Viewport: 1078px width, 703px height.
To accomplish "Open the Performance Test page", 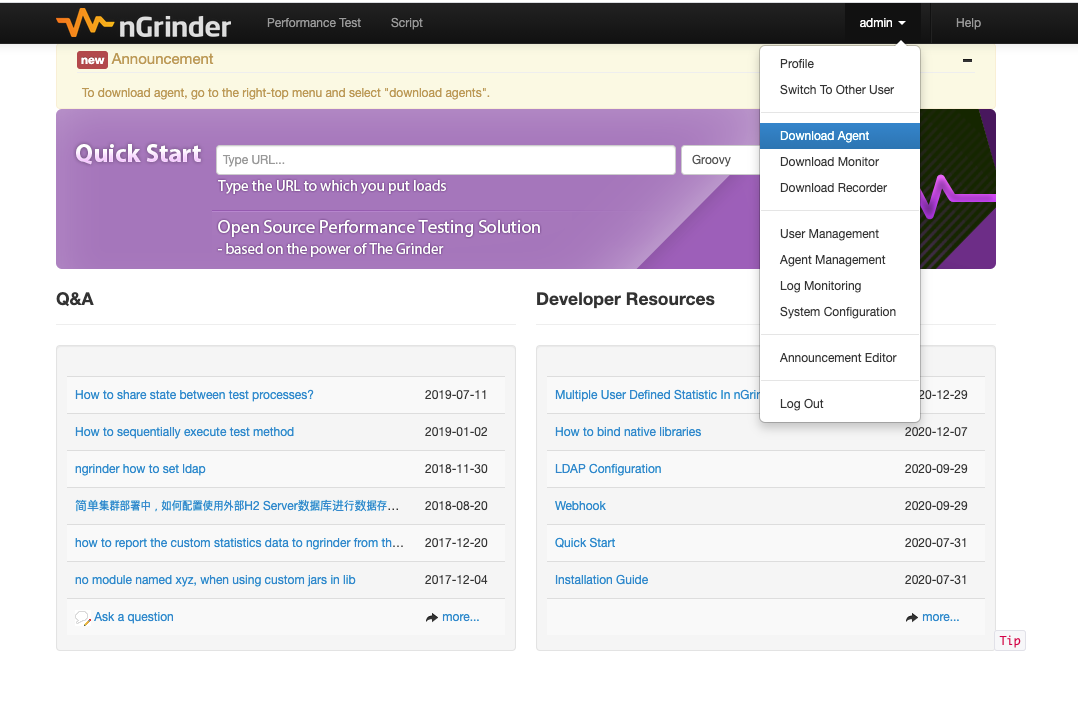I will [314, 23].
